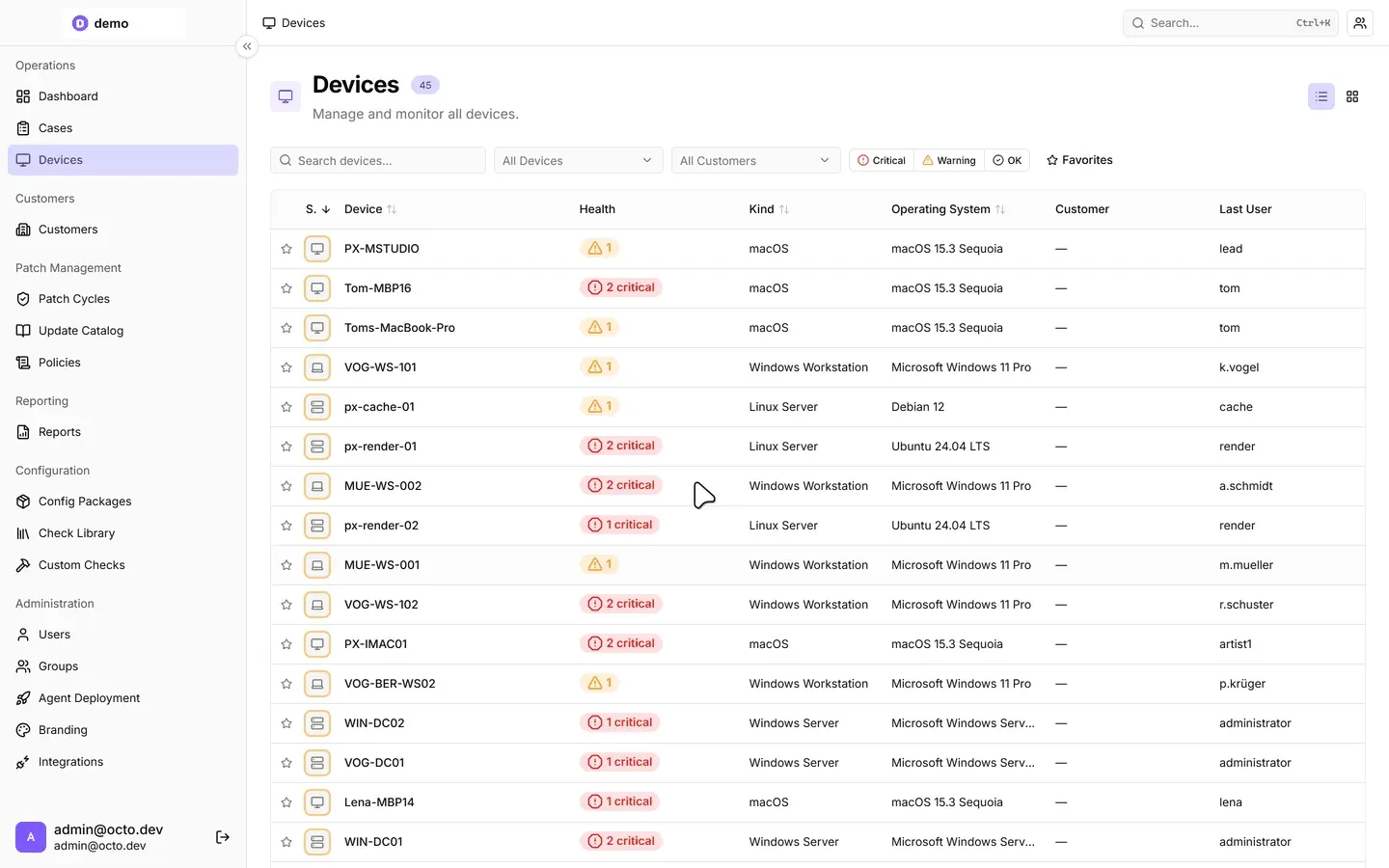Open Patch Cycles page

tap(123, 299)
